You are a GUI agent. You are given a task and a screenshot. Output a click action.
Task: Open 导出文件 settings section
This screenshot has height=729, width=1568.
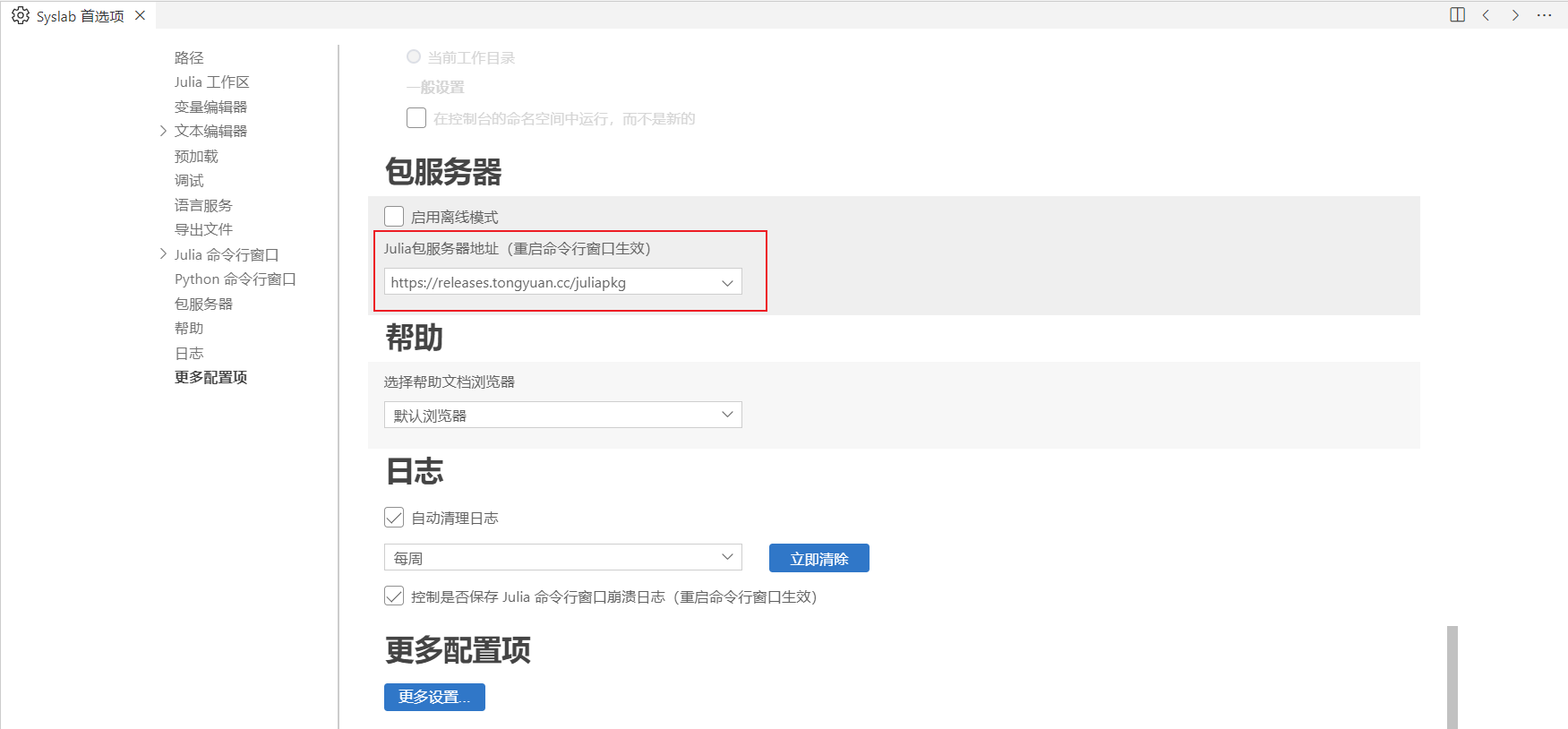(x=203, y=229)
